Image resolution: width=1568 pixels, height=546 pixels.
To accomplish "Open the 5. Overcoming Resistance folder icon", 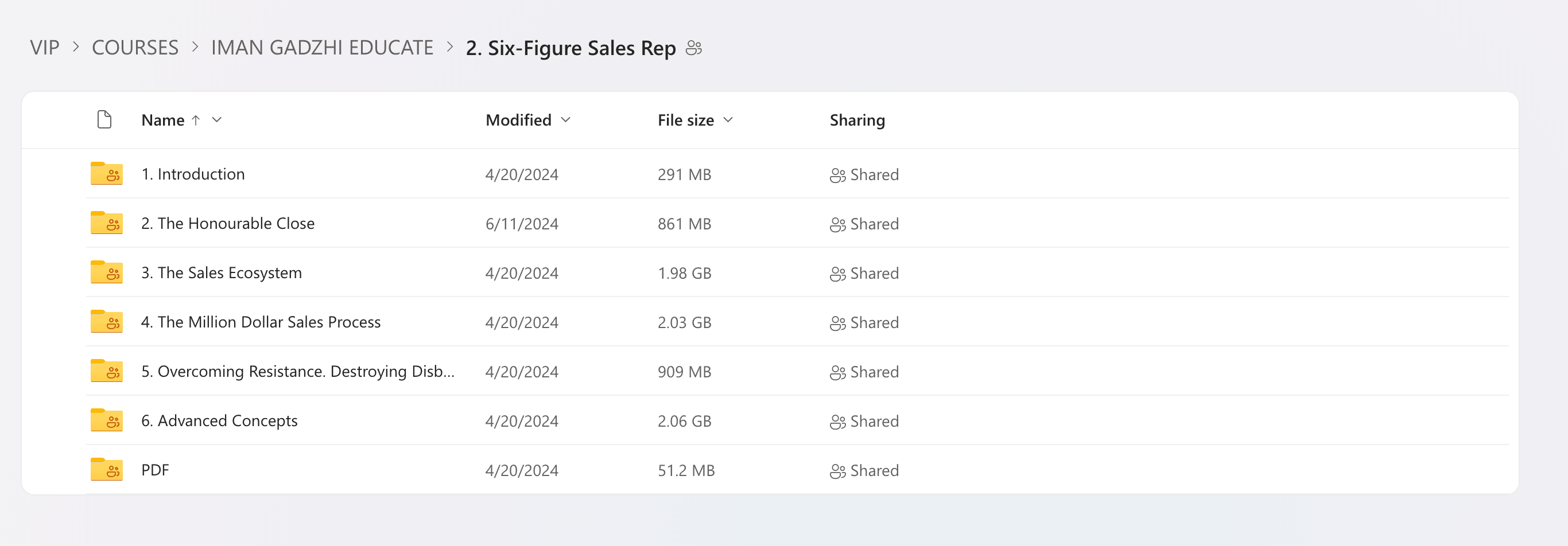I will tap(107, 370).
